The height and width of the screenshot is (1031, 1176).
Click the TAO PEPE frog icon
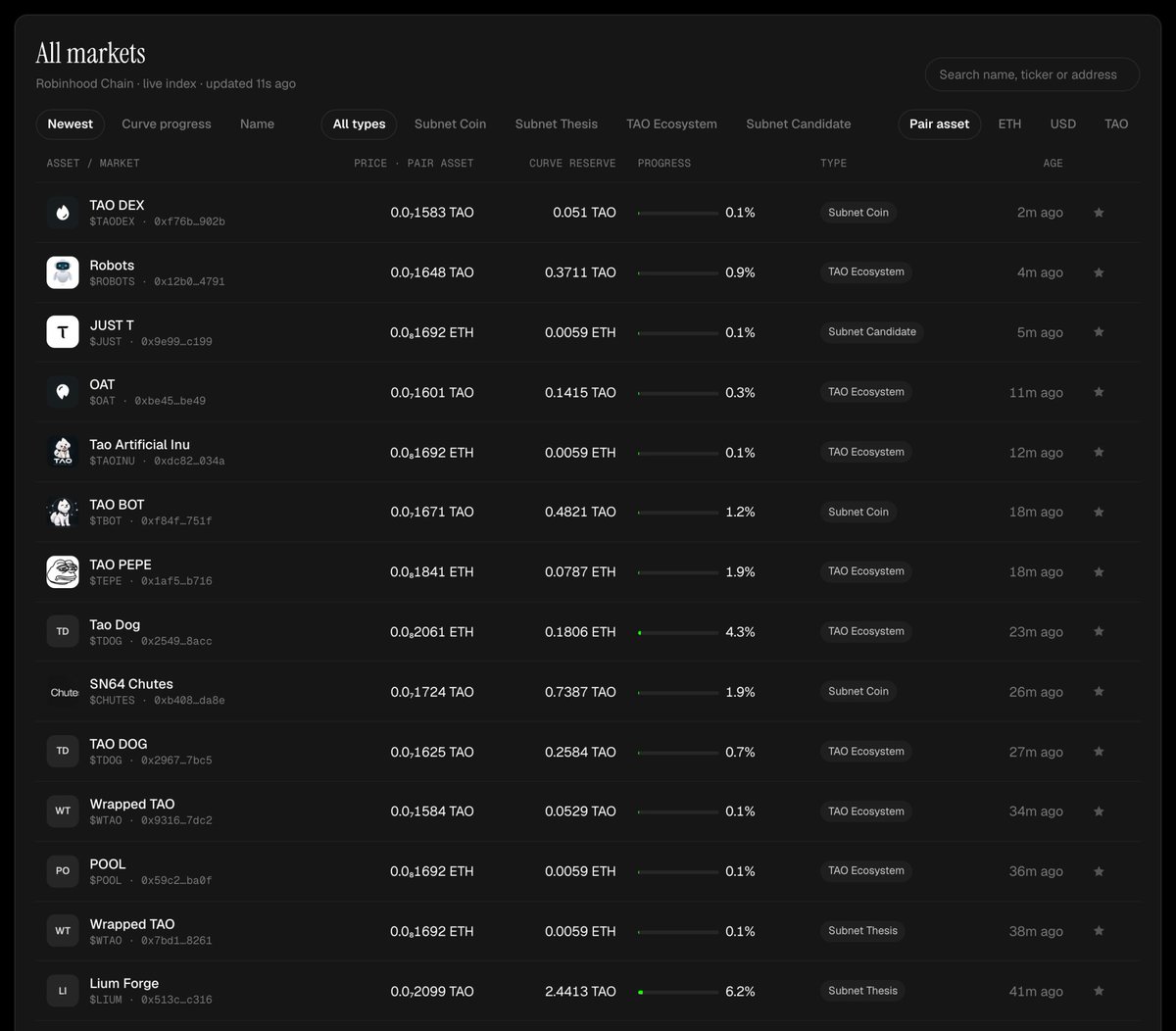(x=63, y=571)
